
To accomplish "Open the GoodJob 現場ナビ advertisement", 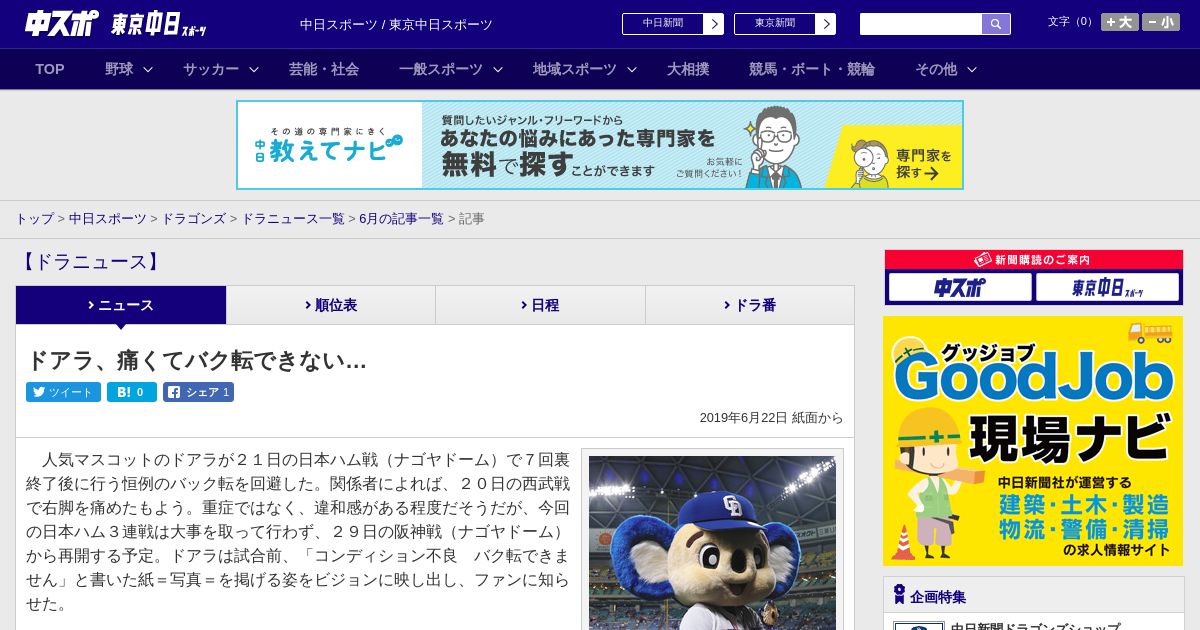I will coord(1033,441).
